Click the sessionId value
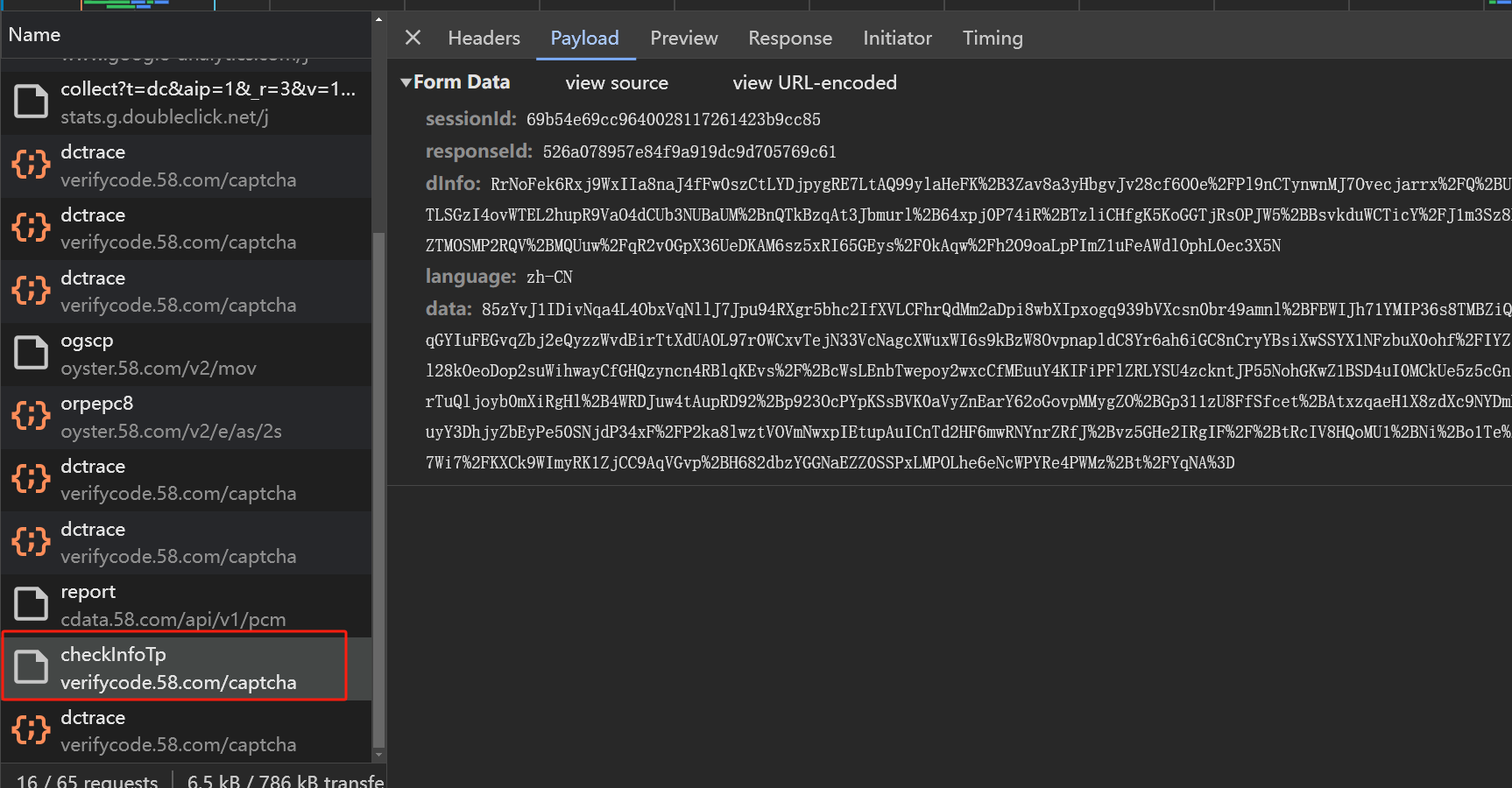1512x788 pixels. click(673, 119)
